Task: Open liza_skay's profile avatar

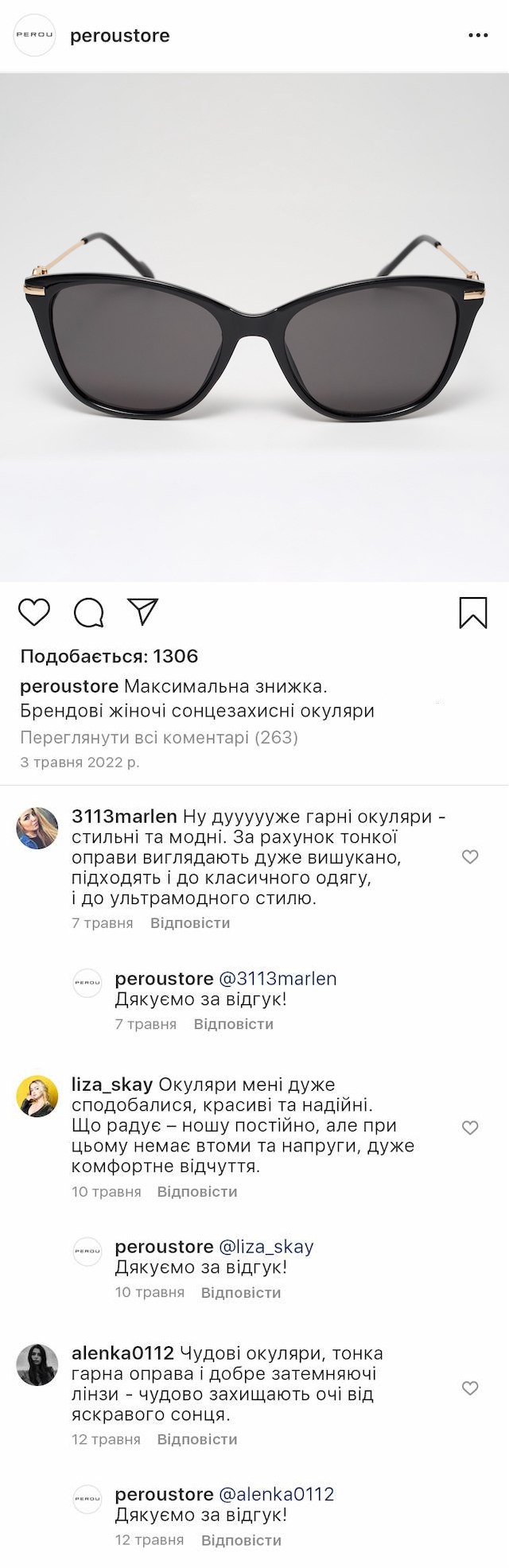Action: click(x=37, y=1096)
